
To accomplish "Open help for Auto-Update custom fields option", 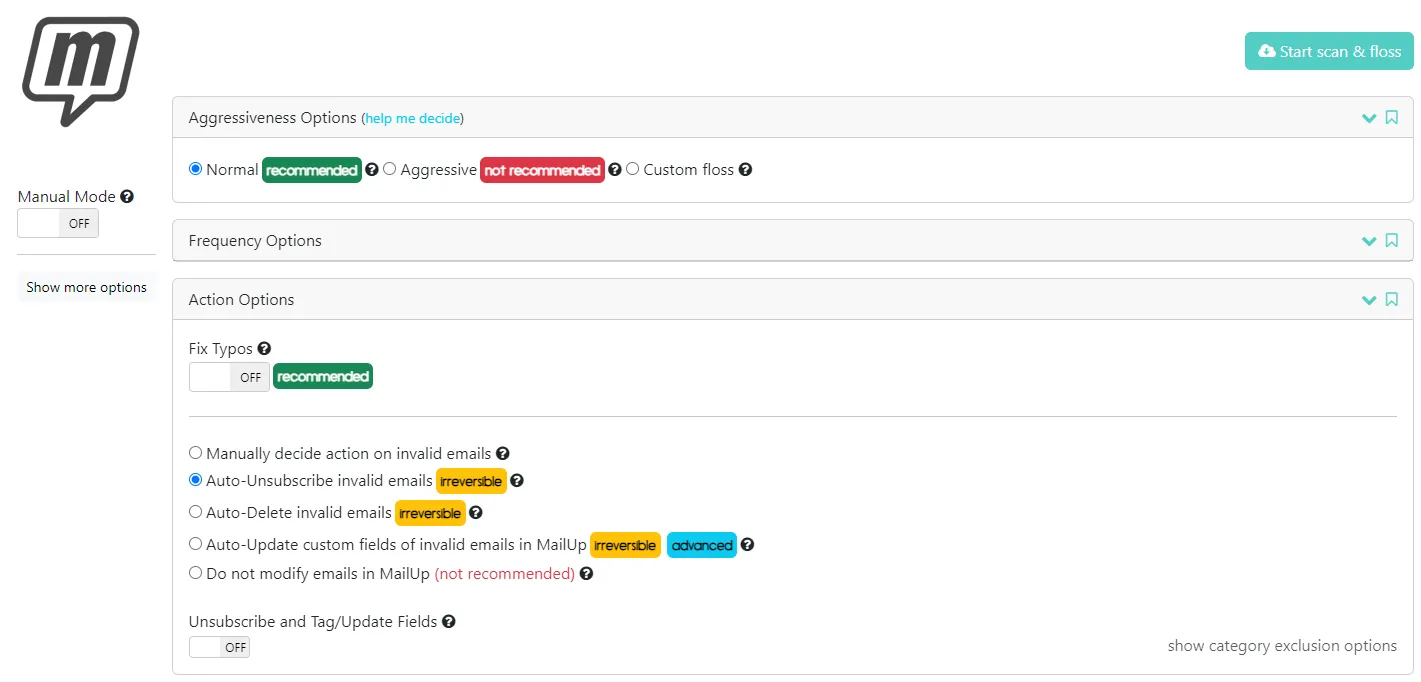I will click(747, 545).
